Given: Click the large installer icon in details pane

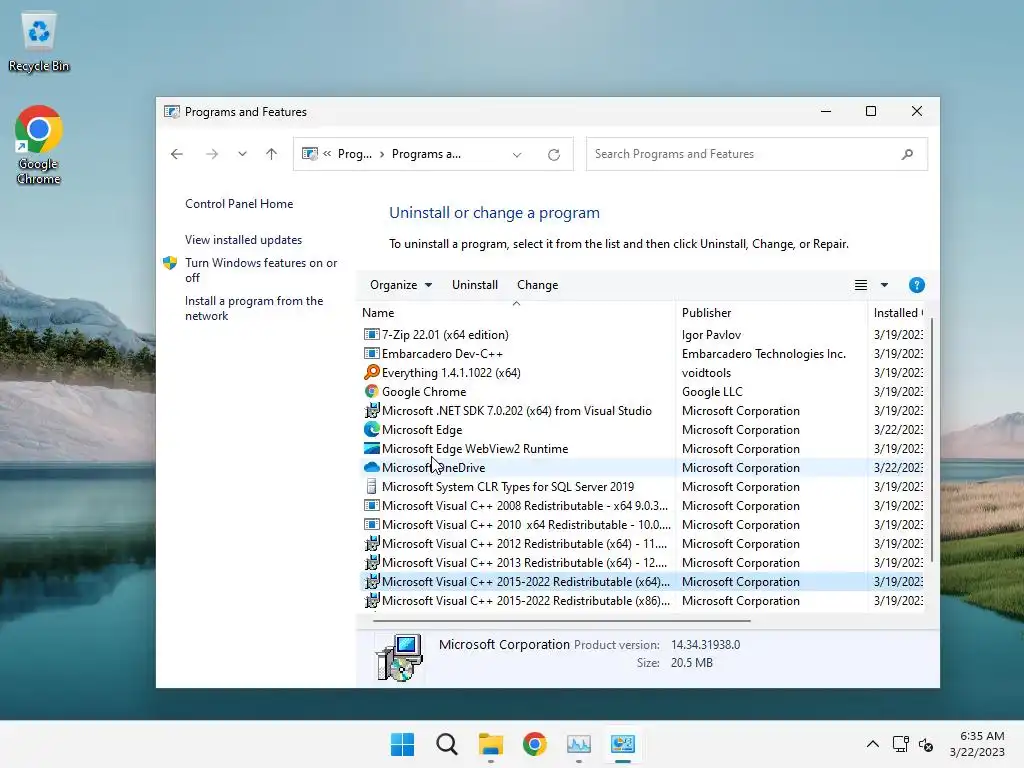Looking at the screenshot, I should click(x=399, y=657).
